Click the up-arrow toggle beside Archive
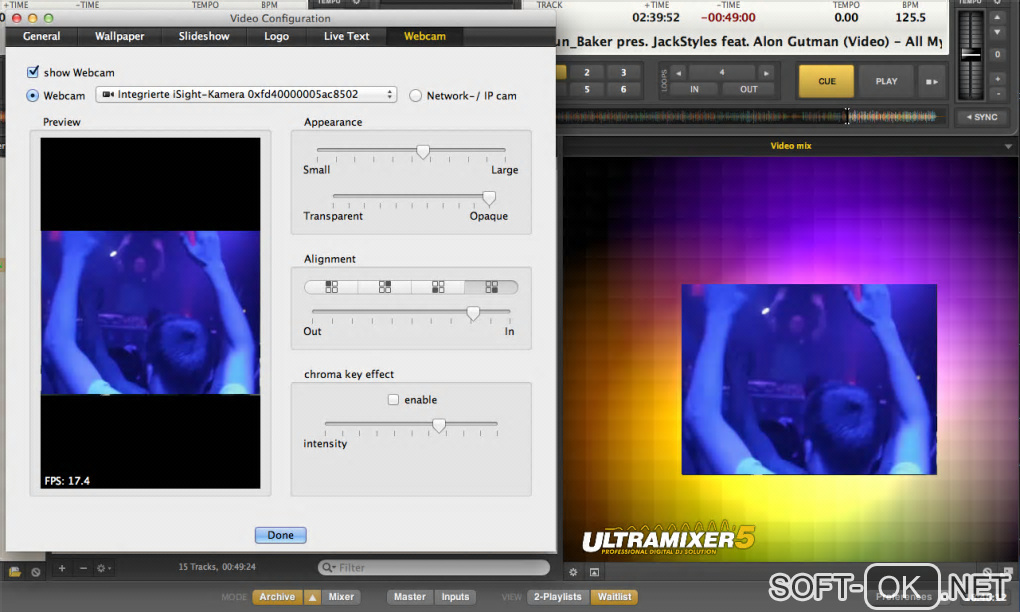This screenshot has height=612, width=1020. 313,597
